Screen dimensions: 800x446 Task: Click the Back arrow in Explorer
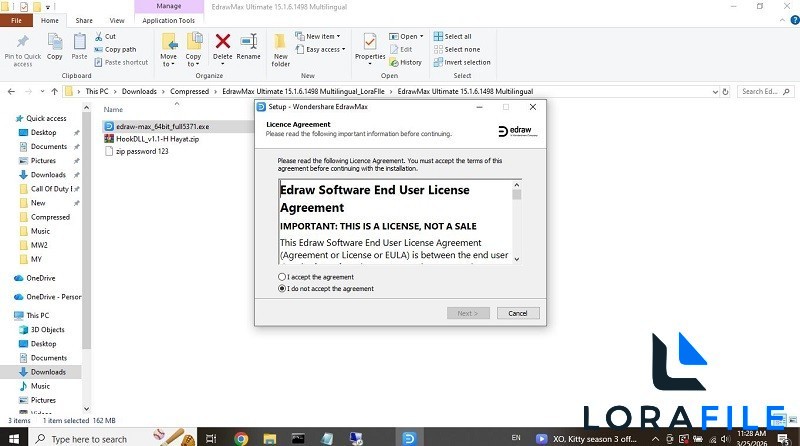11,92
